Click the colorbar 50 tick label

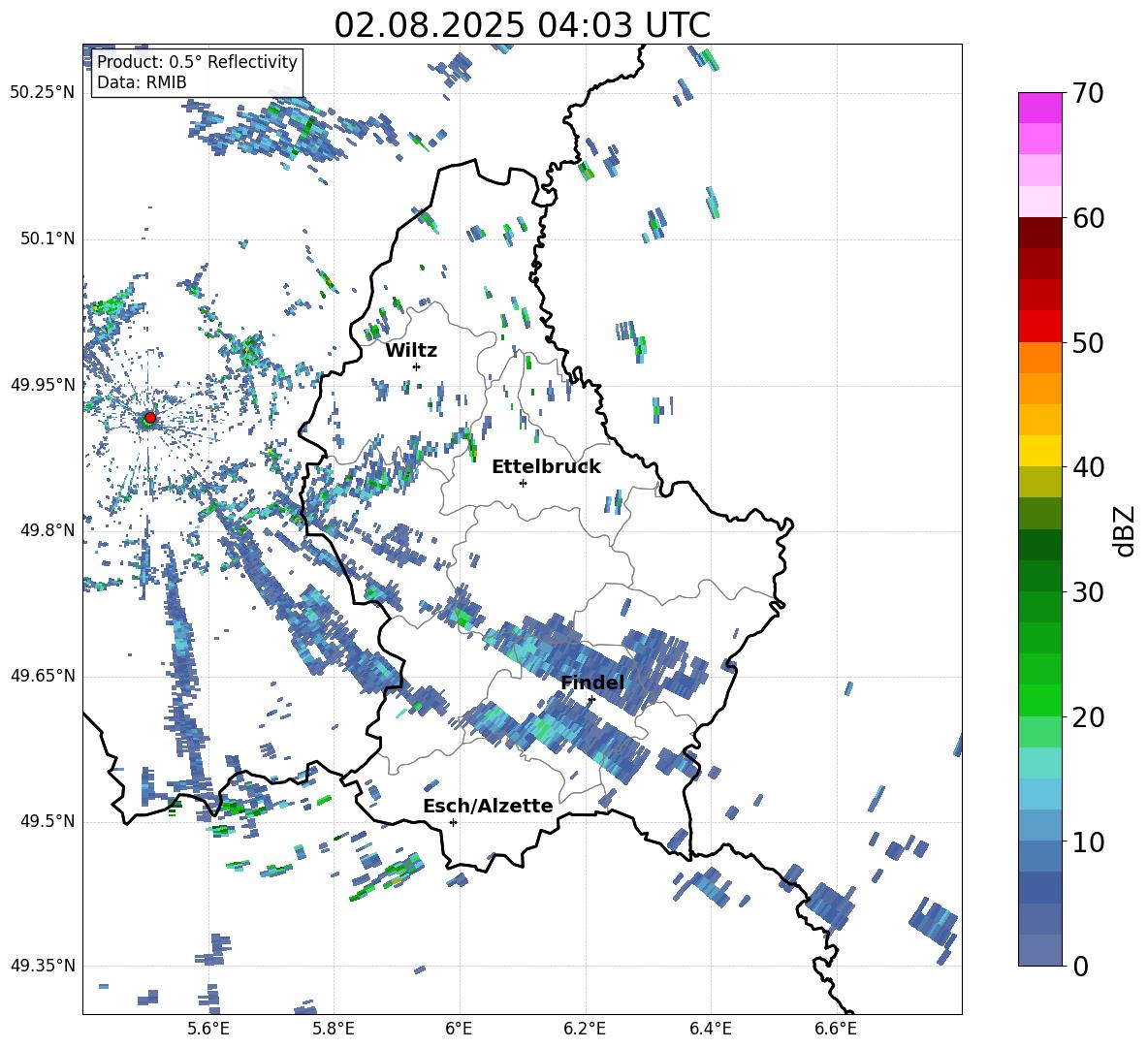pyautogui.click(x=1088, y=342)
